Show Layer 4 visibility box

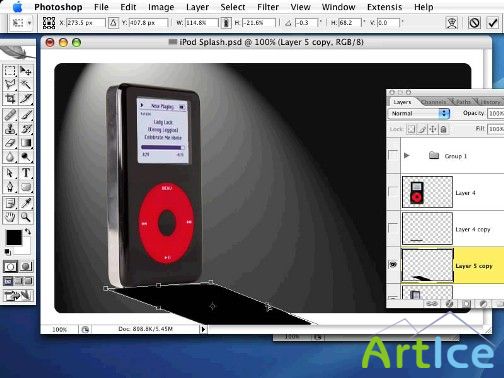click(393, 192)
